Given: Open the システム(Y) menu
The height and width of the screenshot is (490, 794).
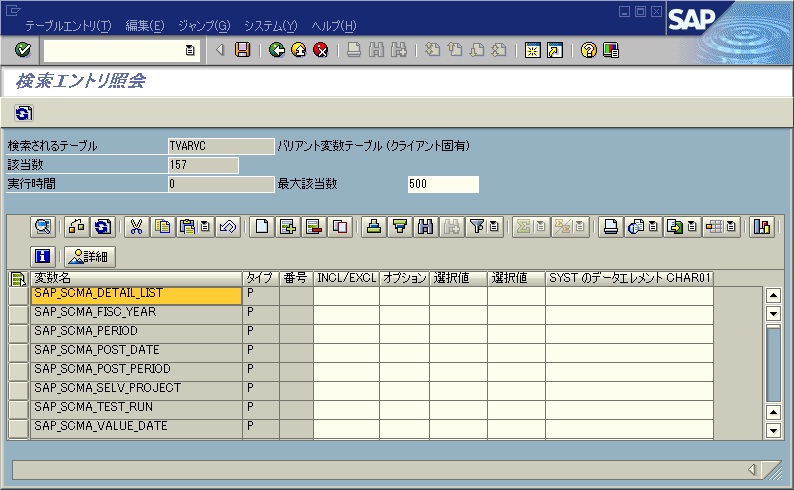Looking at the screenshot, I should coord(270,25).
